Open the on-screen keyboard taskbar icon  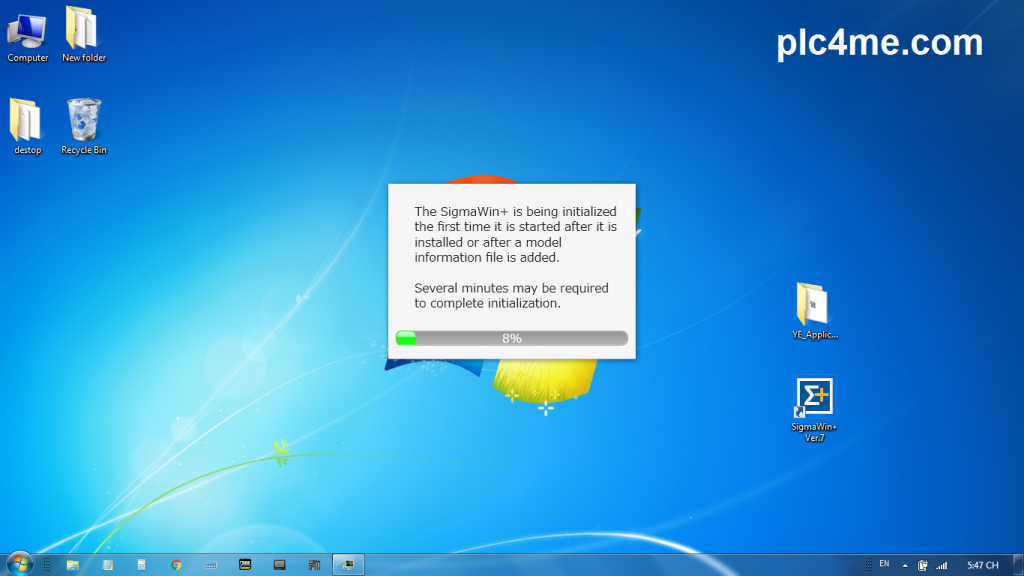coord(211,565)
